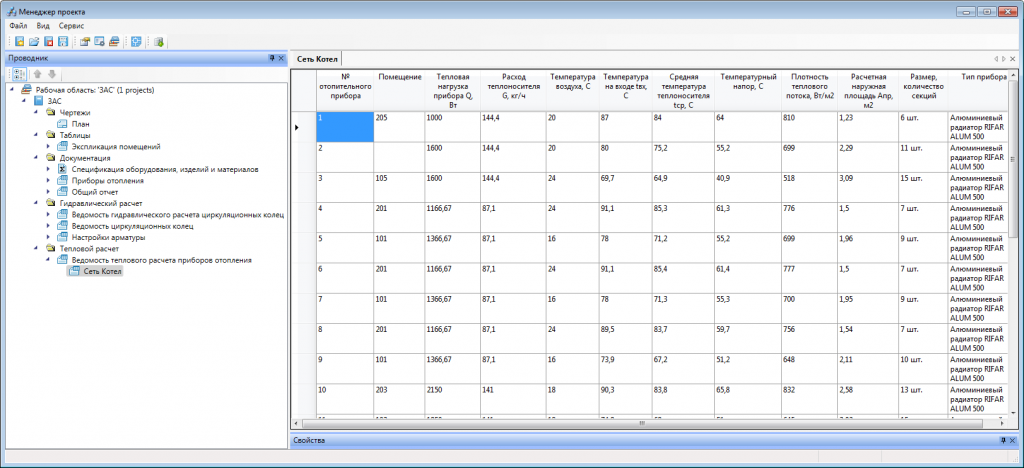1024x468 pixels.
Task: Close project with the red X toolbar icon
Action: pos(48,42)
